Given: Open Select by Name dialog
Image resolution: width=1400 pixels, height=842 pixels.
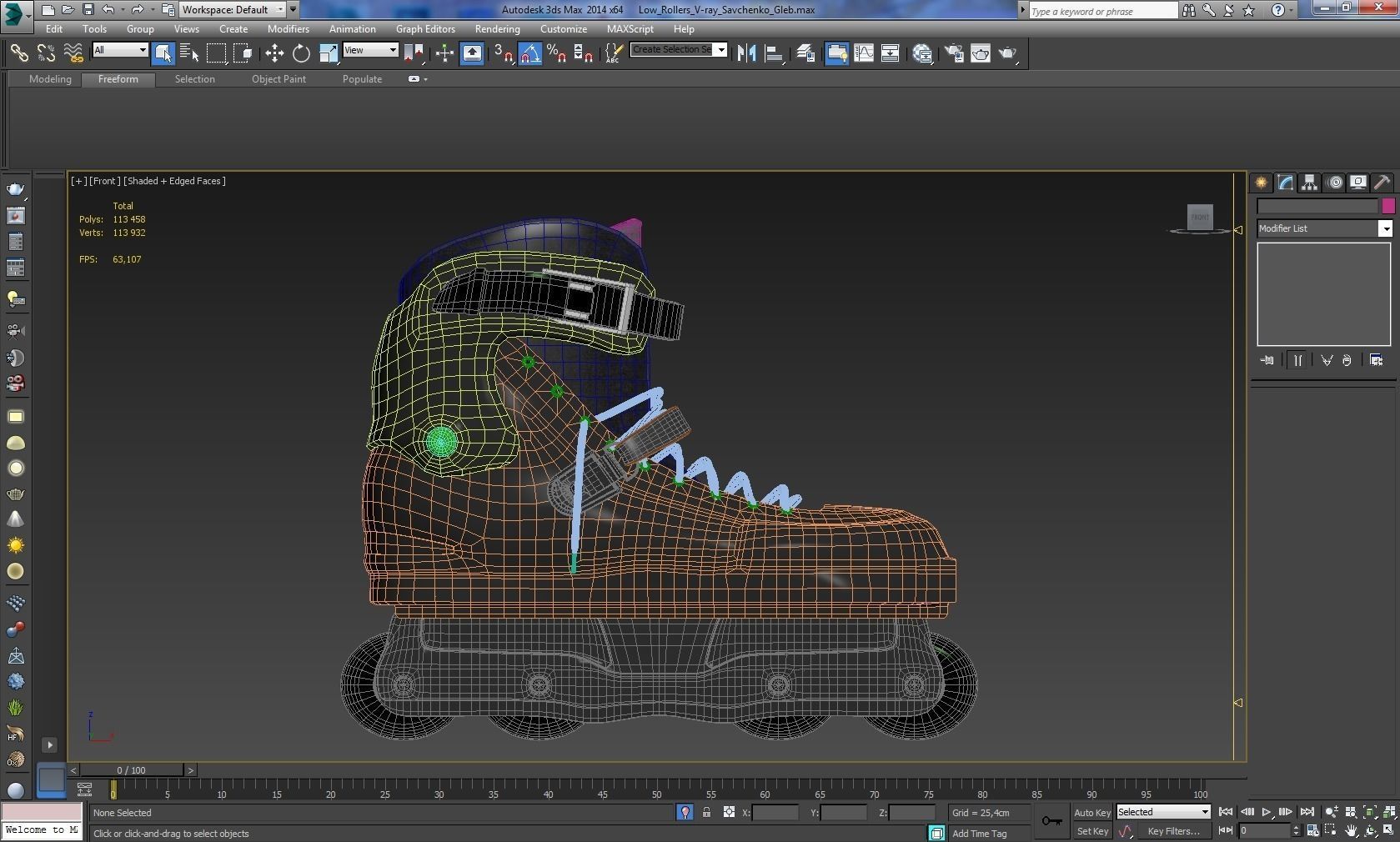Looking at the screenshot, I should point(189,53).
